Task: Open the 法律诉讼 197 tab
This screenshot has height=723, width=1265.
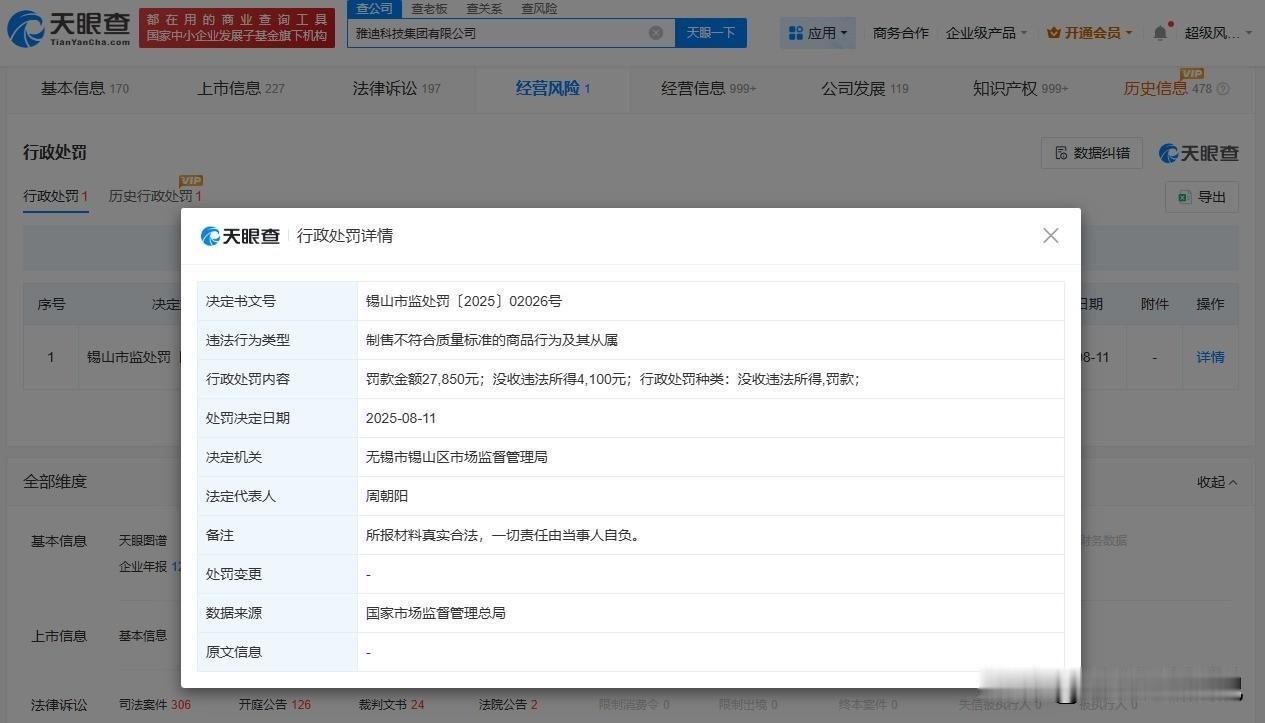Action: coord(397,88)
